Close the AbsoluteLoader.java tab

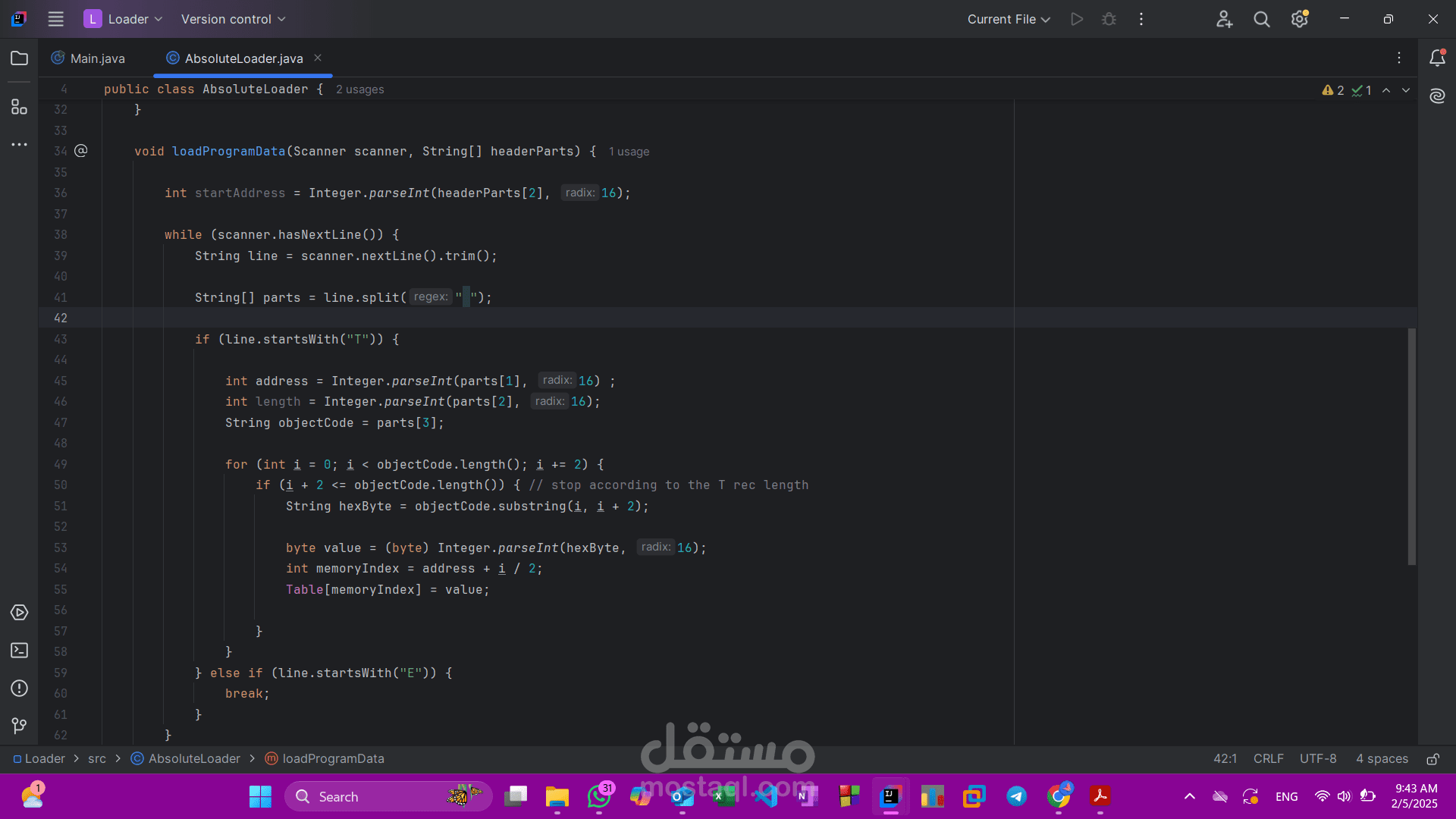point(318,58)
